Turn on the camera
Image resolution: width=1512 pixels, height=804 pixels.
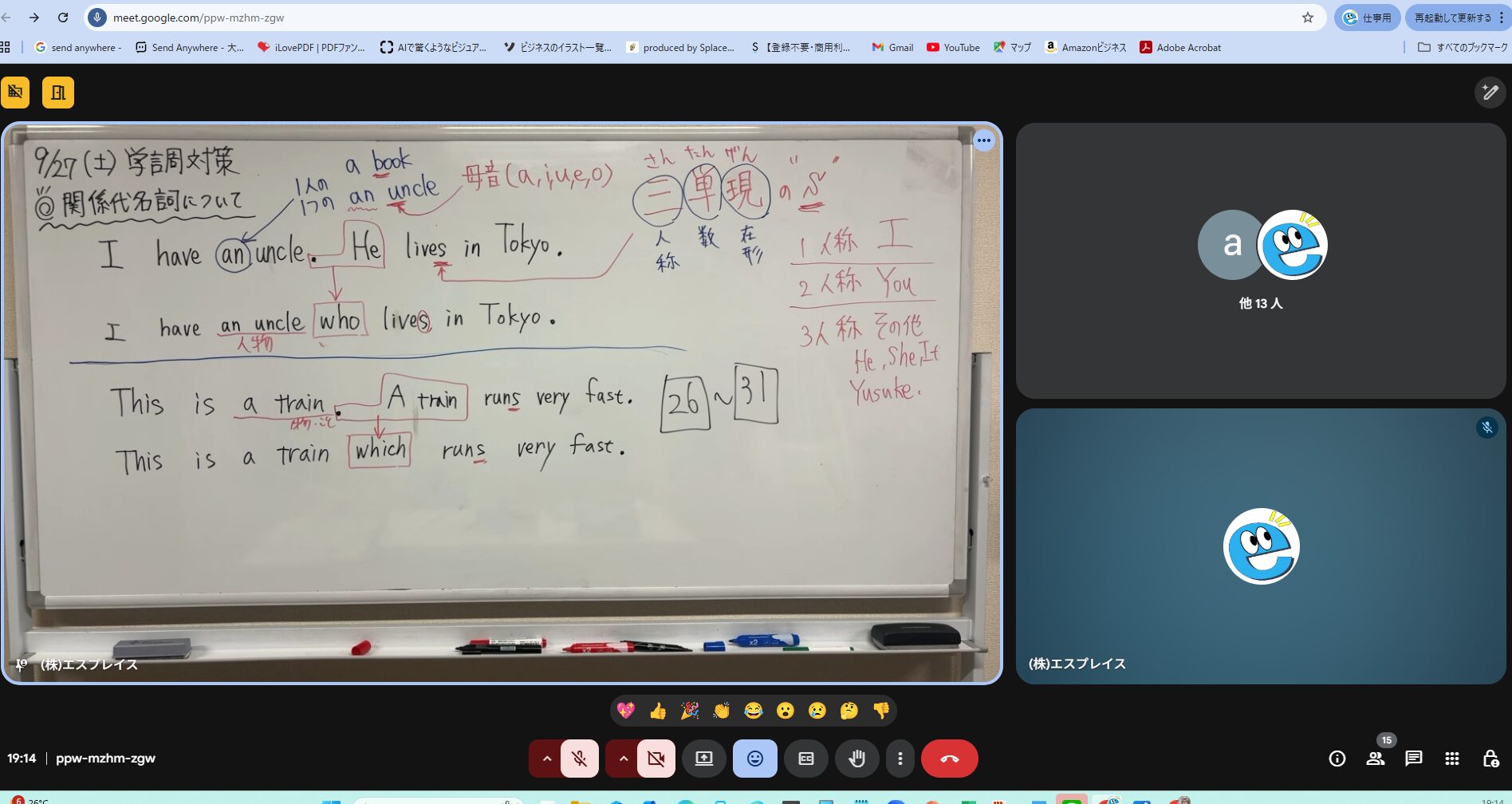tap(656, 759)
